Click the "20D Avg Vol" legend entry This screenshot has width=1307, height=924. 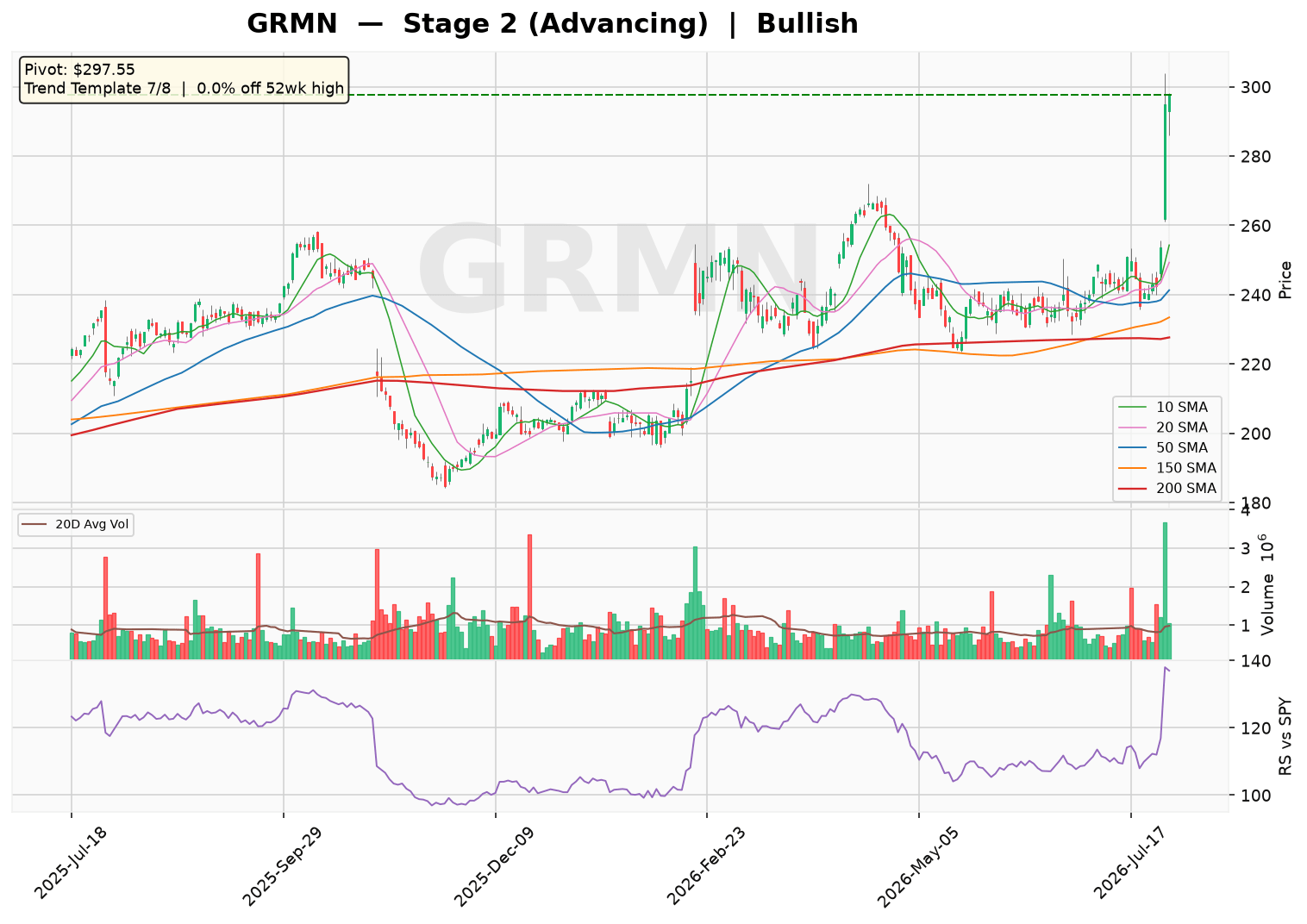pos(76,525)
